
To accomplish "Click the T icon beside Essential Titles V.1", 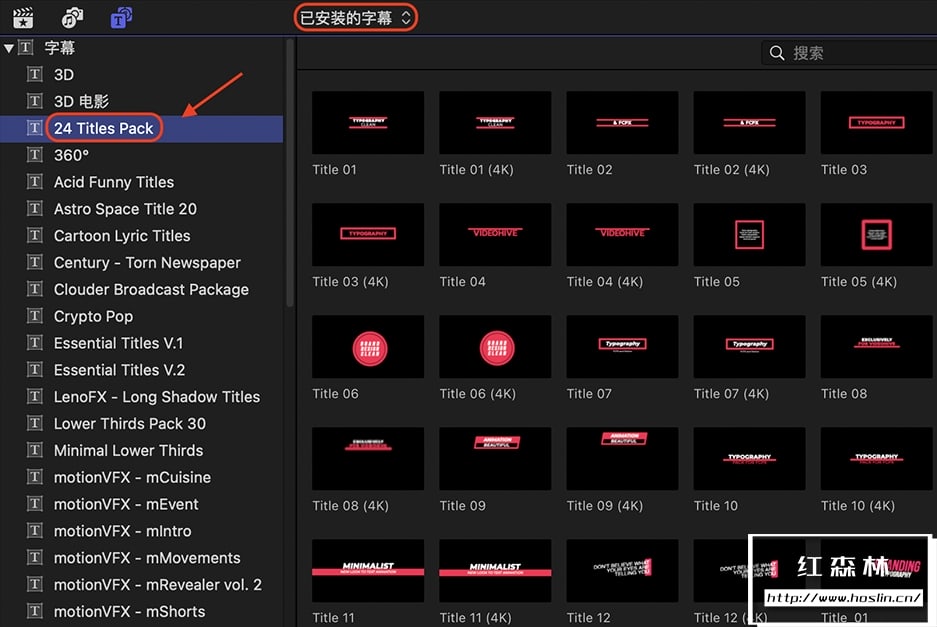I will pos(35,342).
